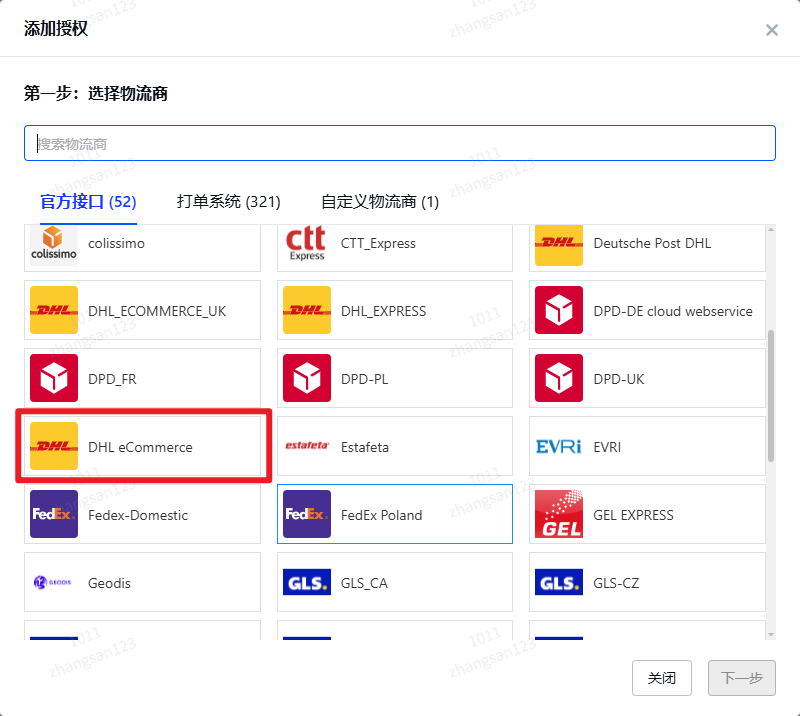Click the Fedex-Domestic purple logo
The image size is (800, 716).
(54, 514)
